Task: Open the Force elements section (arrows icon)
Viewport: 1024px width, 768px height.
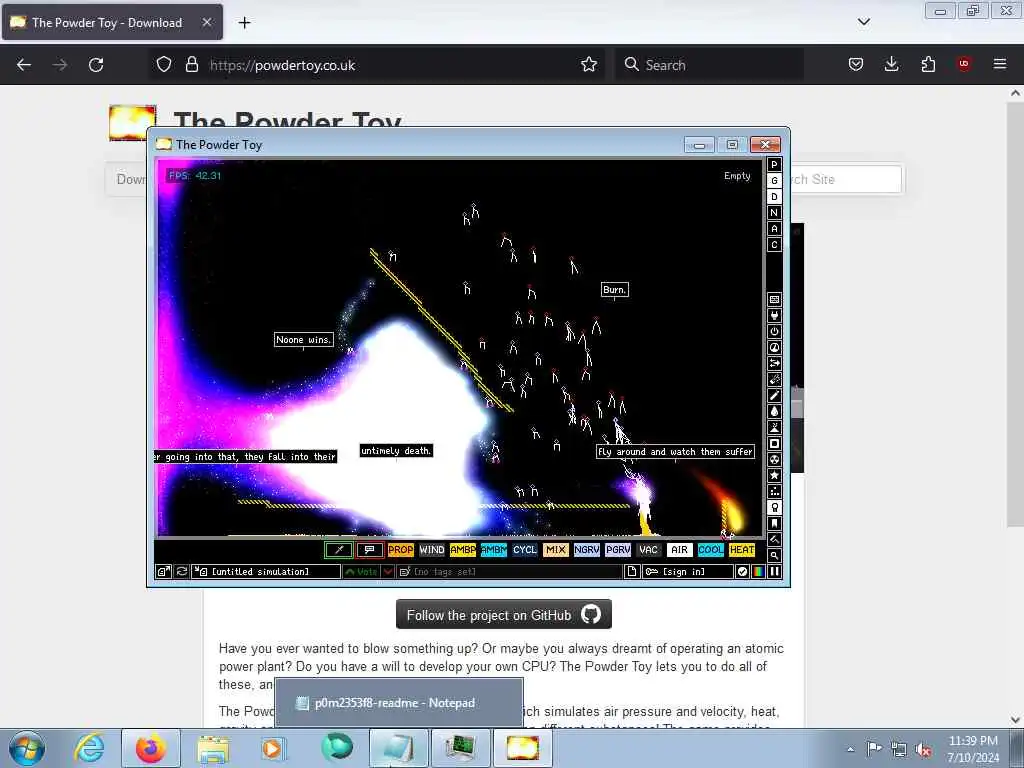Action: pos(774,364)
